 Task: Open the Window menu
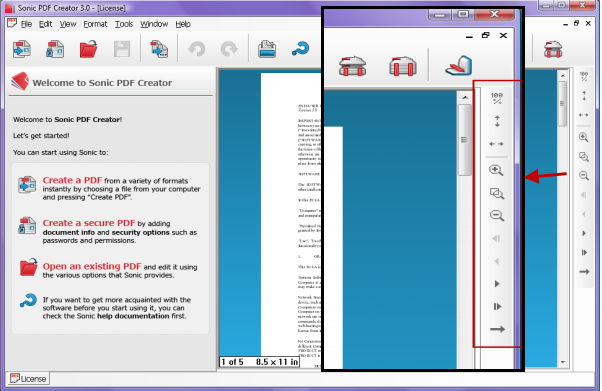tap(154, 24)
